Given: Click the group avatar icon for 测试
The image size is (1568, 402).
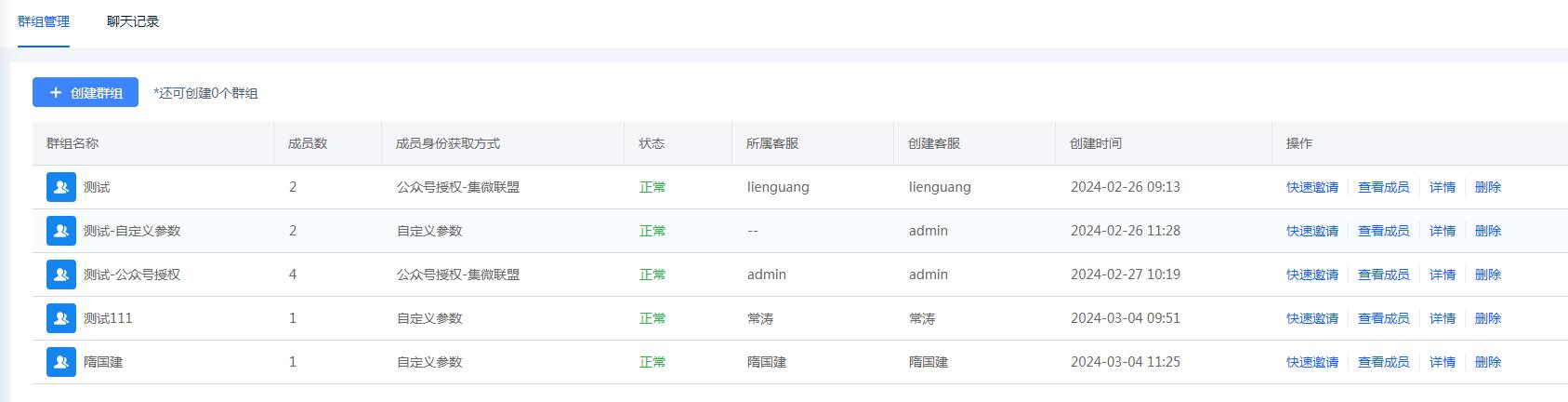Looking at the screenshot, I should pos(61,187).
